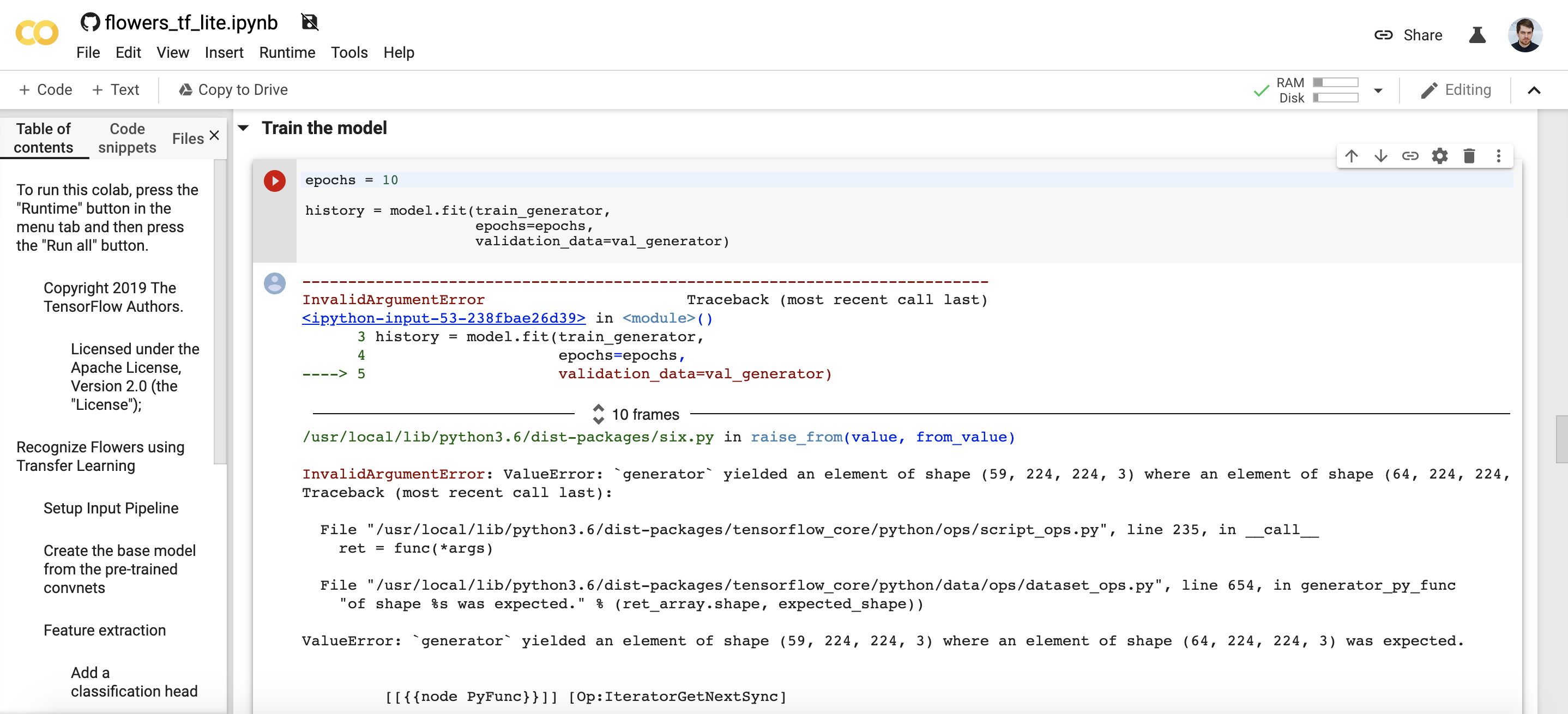Open cell settings gear icon

point(1439,156)
